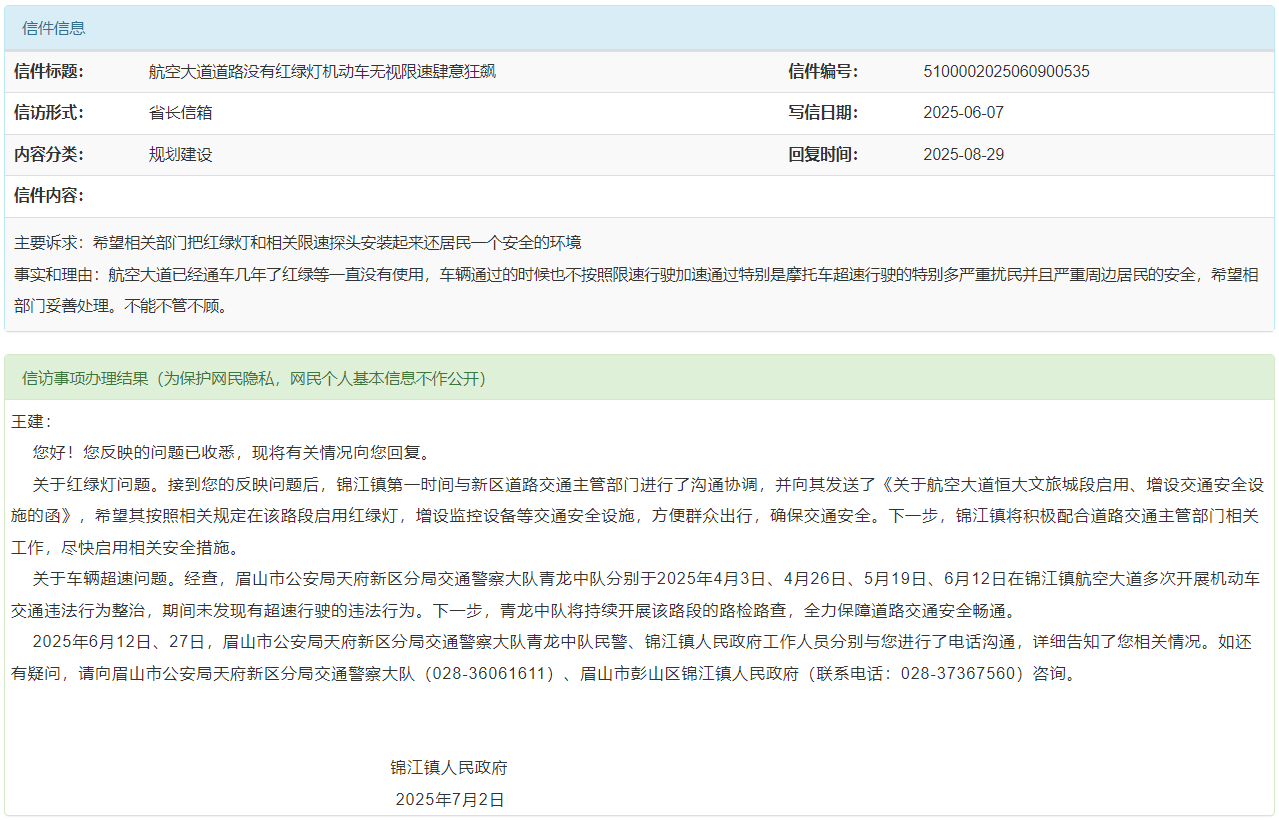
Task: Click the 规划建设 category value
Action: (181, 155)
